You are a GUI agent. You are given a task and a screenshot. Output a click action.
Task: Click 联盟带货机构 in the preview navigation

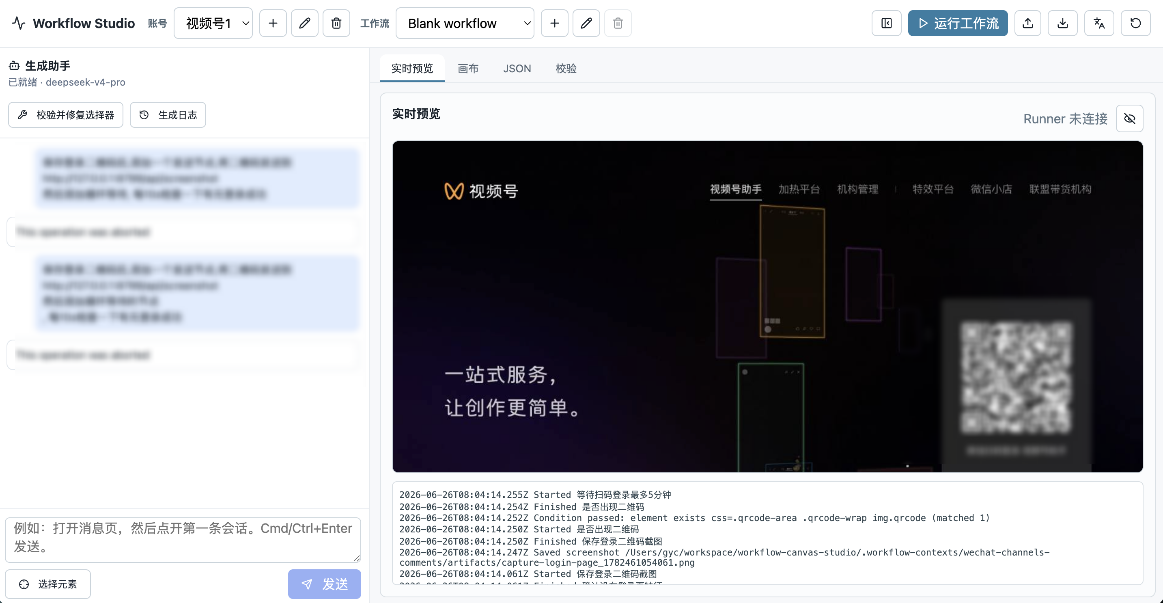pos(1060,189)
